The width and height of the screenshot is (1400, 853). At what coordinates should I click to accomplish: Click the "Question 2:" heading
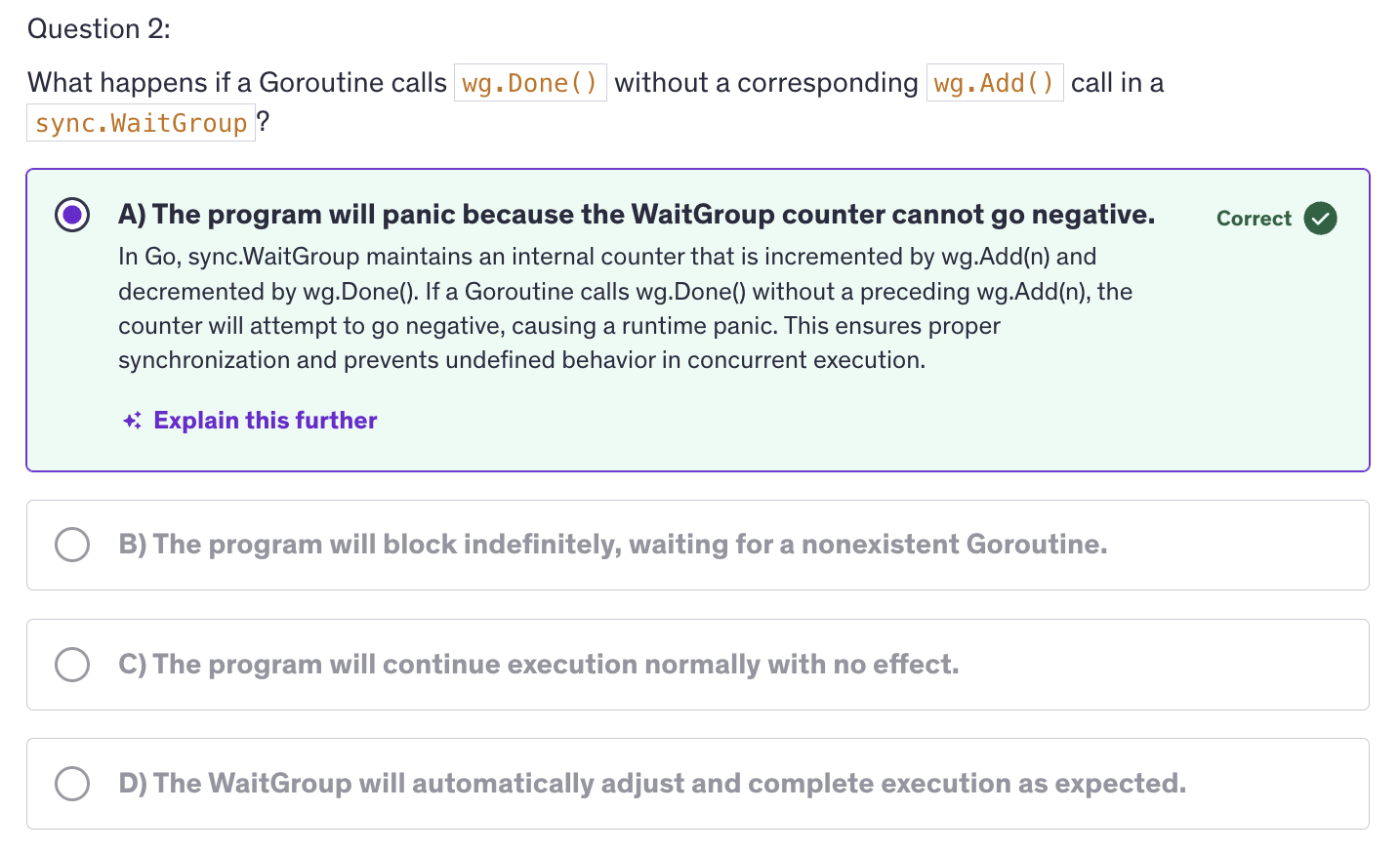coord(99,29)
